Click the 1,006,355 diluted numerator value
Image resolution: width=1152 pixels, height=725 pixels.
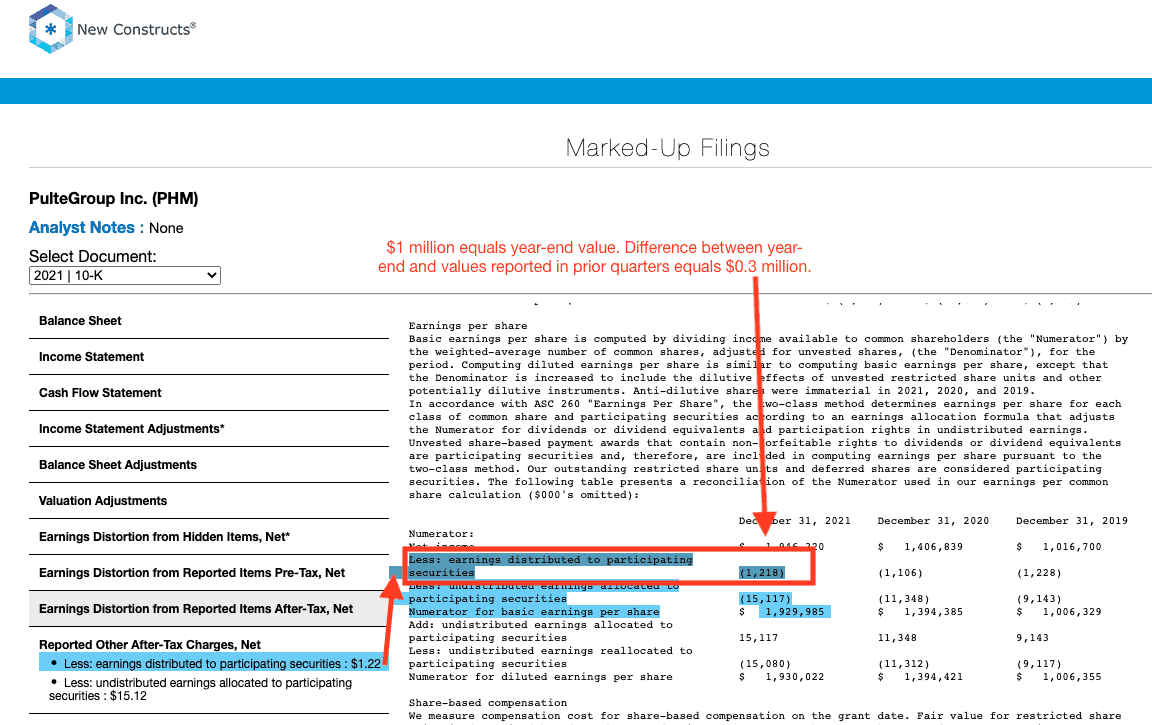coord(1072,677)
